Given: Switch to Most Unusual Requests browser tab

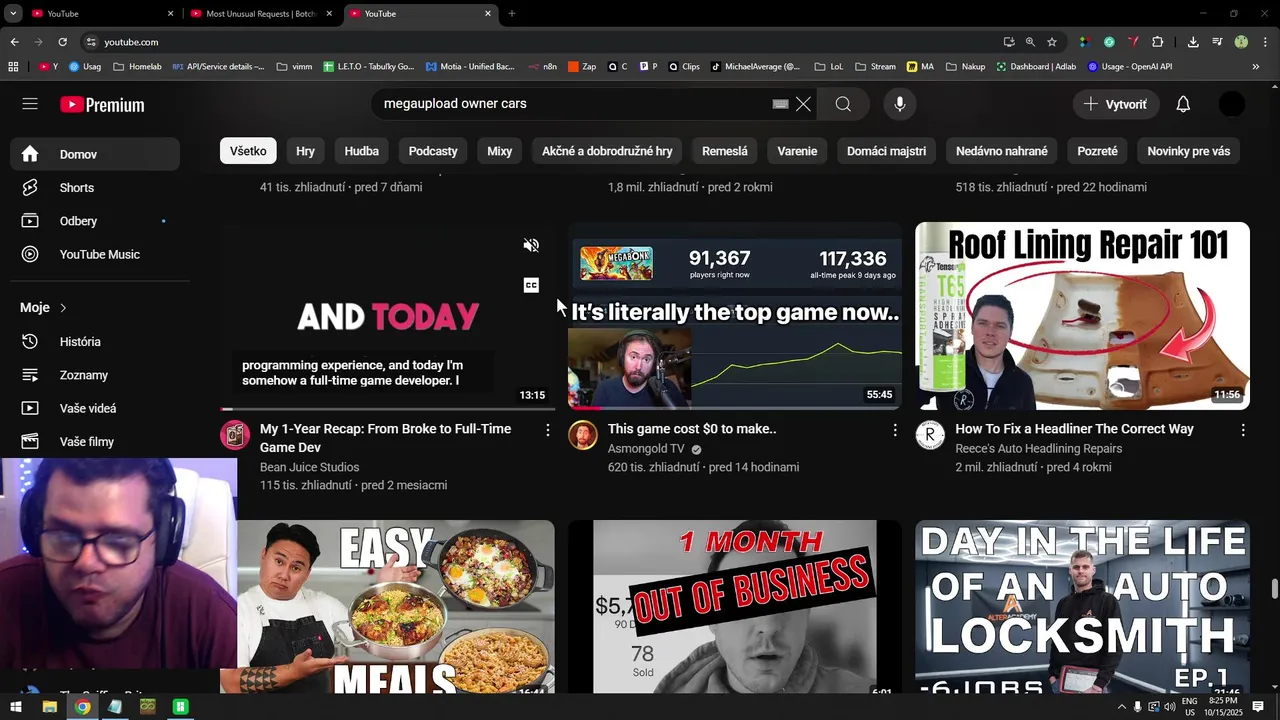Looking at the screenshot, I should coord(260,14).
